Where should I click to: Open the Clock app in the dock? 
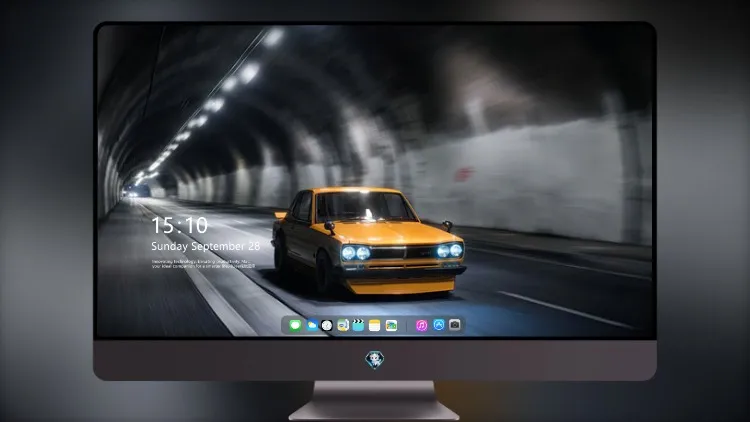pos(327,326)
